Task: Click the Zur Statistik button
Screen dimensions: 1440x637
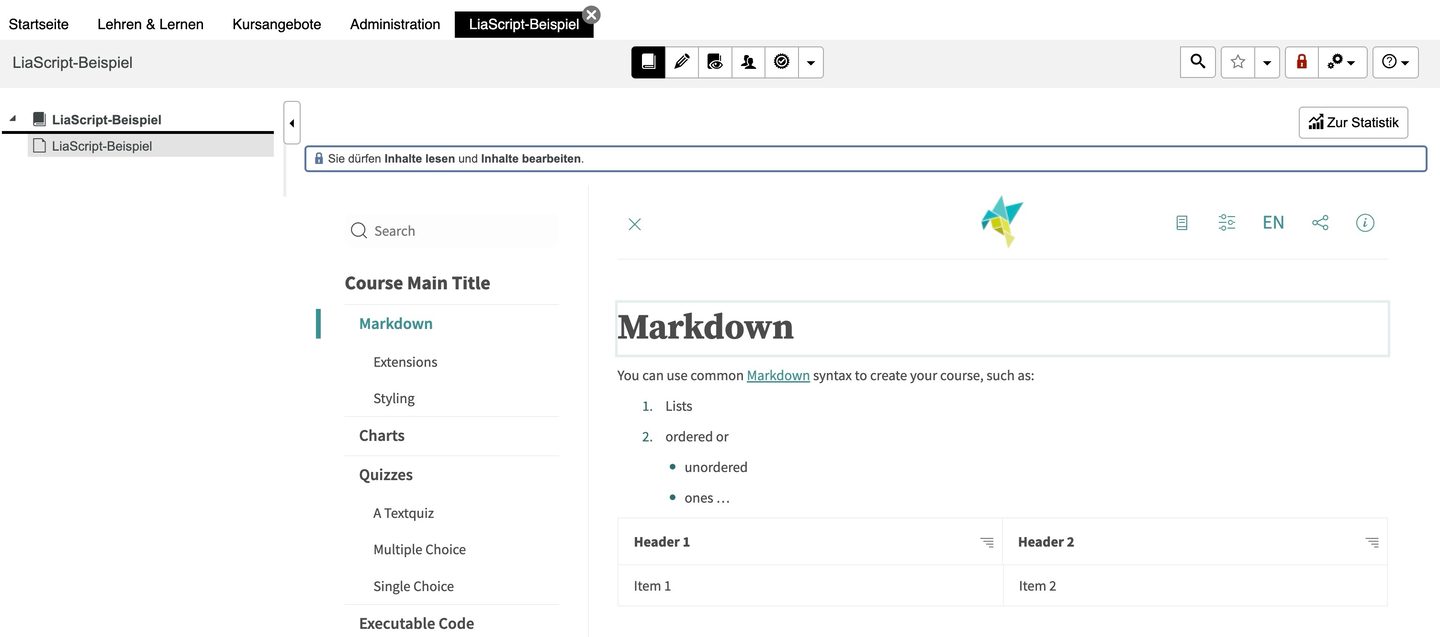Action: click(1353, 122)
